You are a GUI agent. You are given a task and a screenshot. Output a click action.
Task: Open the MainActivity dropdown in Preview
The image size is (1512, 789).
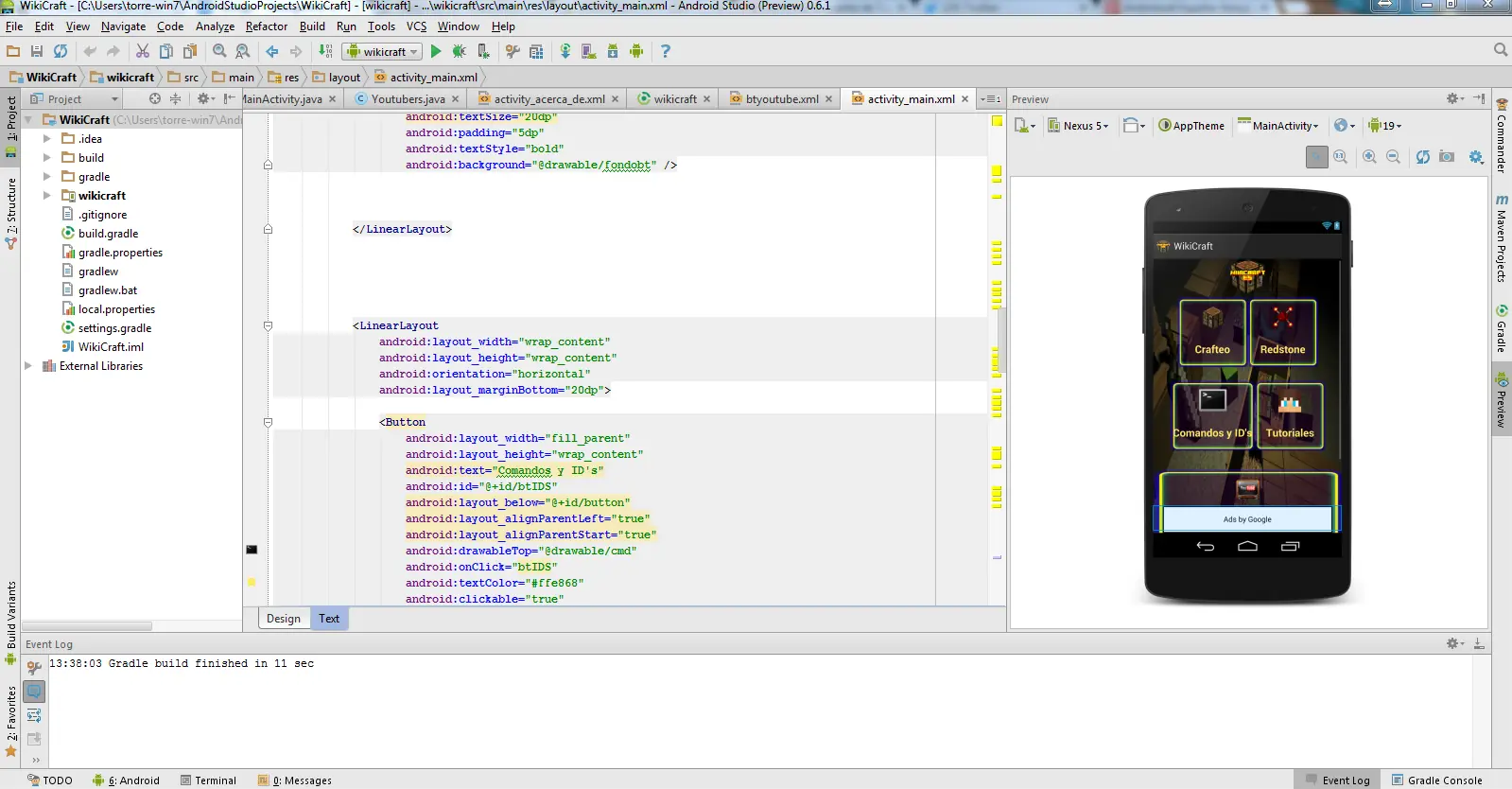1277,126
